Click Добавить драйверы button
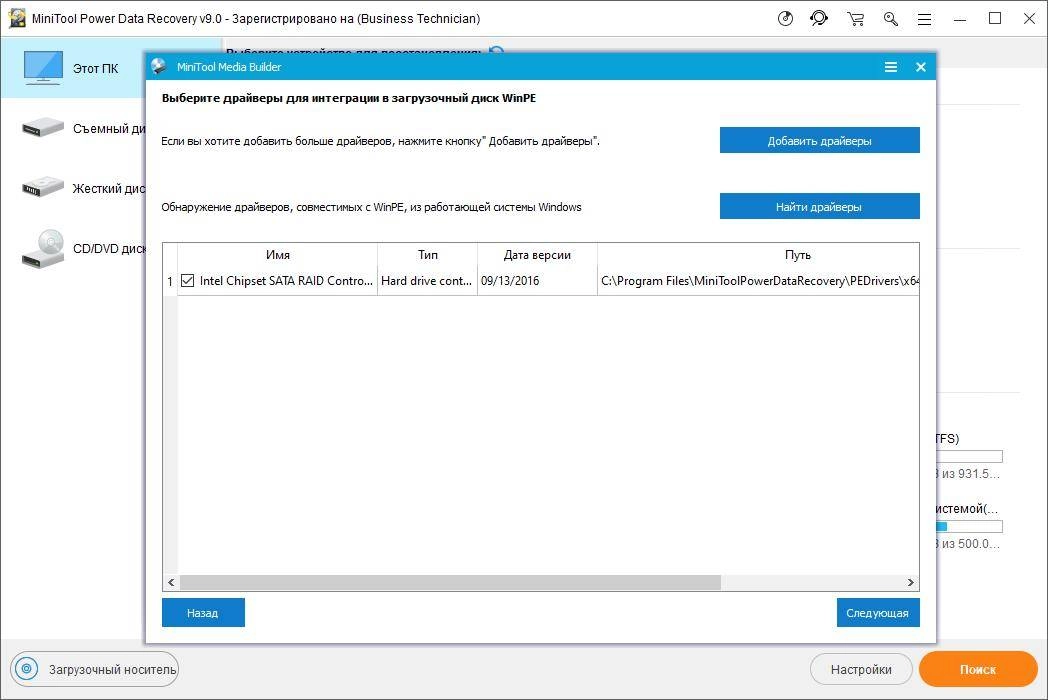Screen dimensions: 1048x700 pos(819,140)
